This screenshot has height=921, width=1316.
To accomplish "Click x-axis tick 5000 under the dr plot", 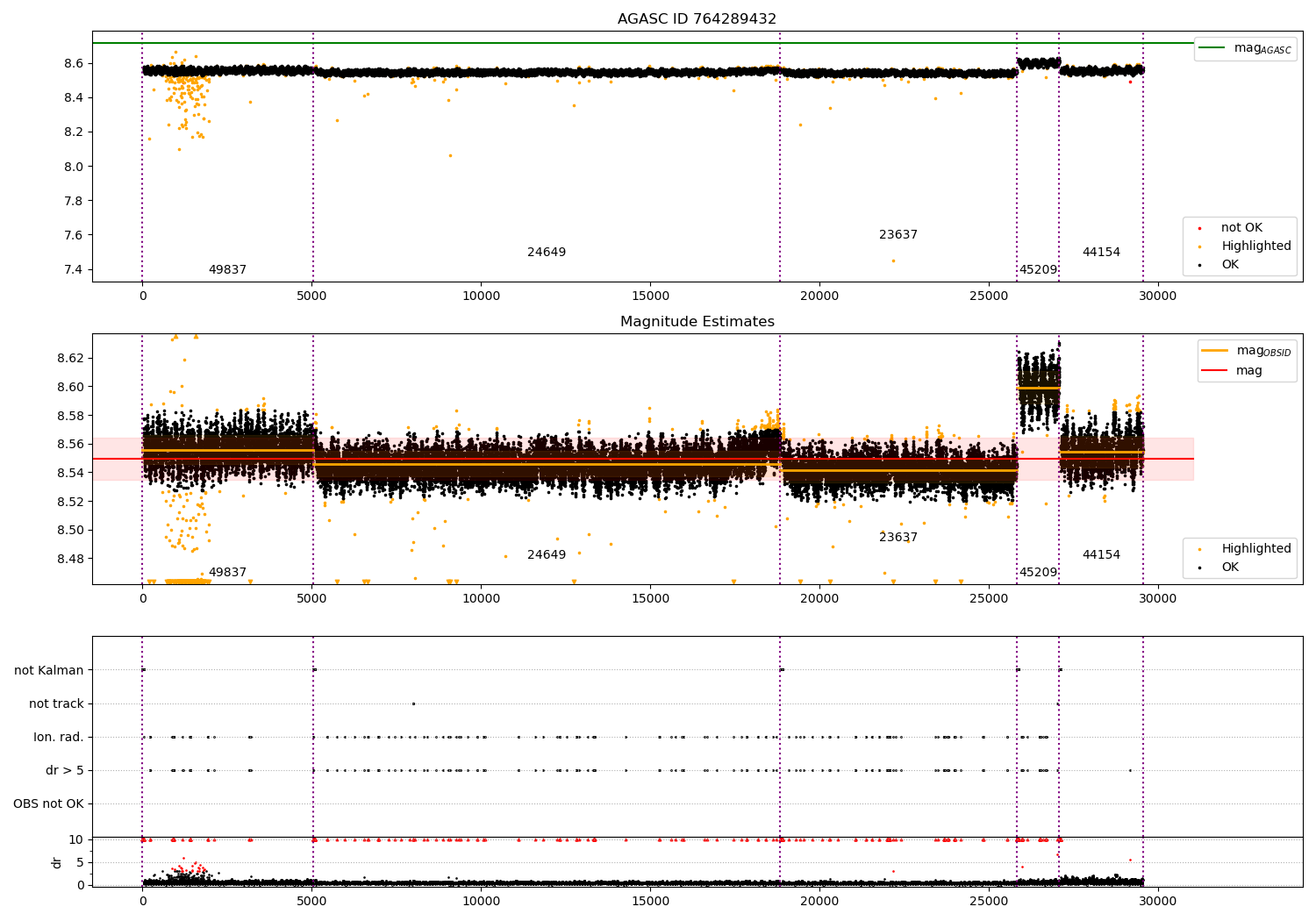I will [311, 902].
